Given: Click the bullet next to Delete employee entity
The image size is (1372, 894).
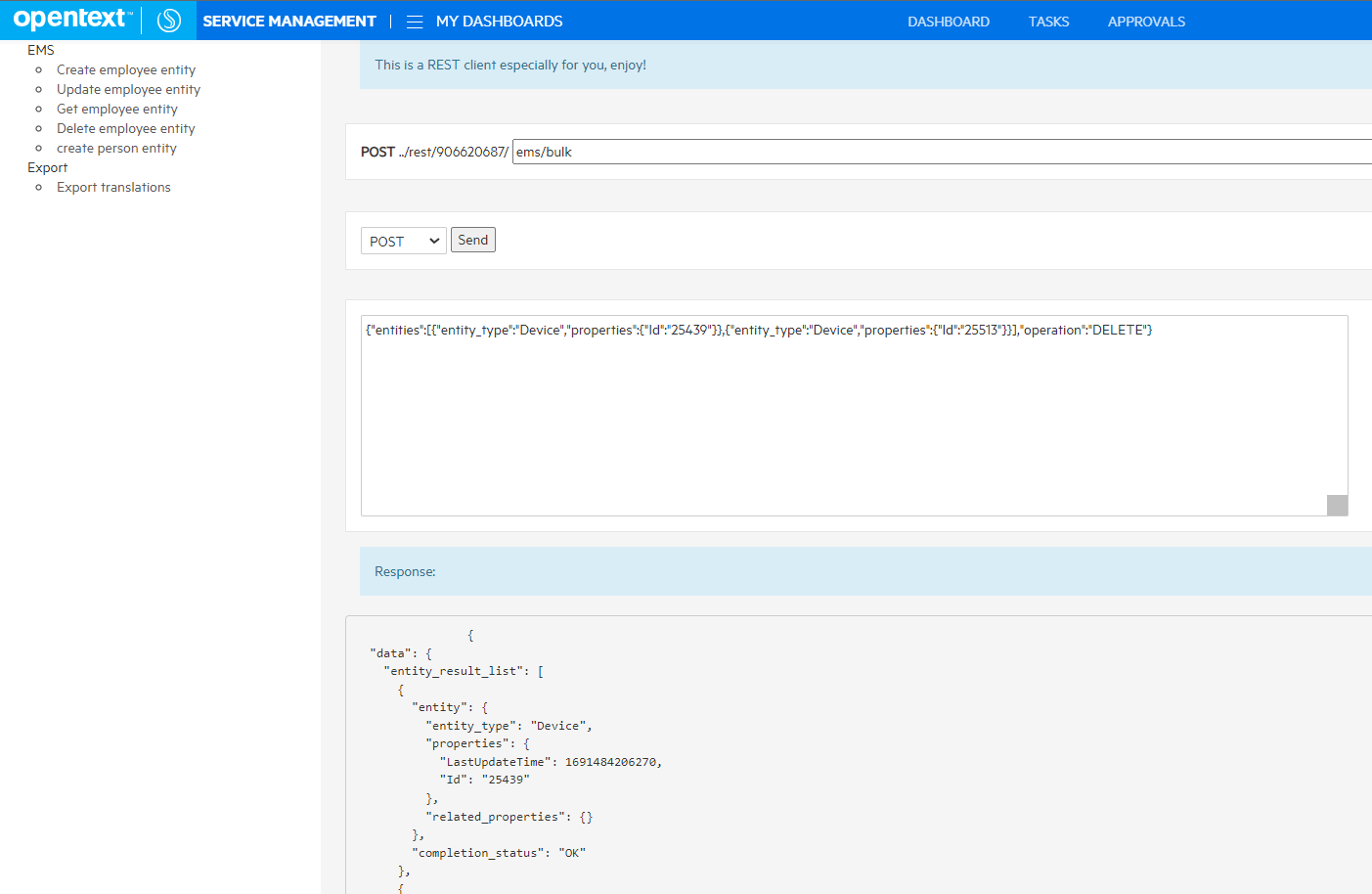Looking at the screenshot, I should tap(40, 128).
